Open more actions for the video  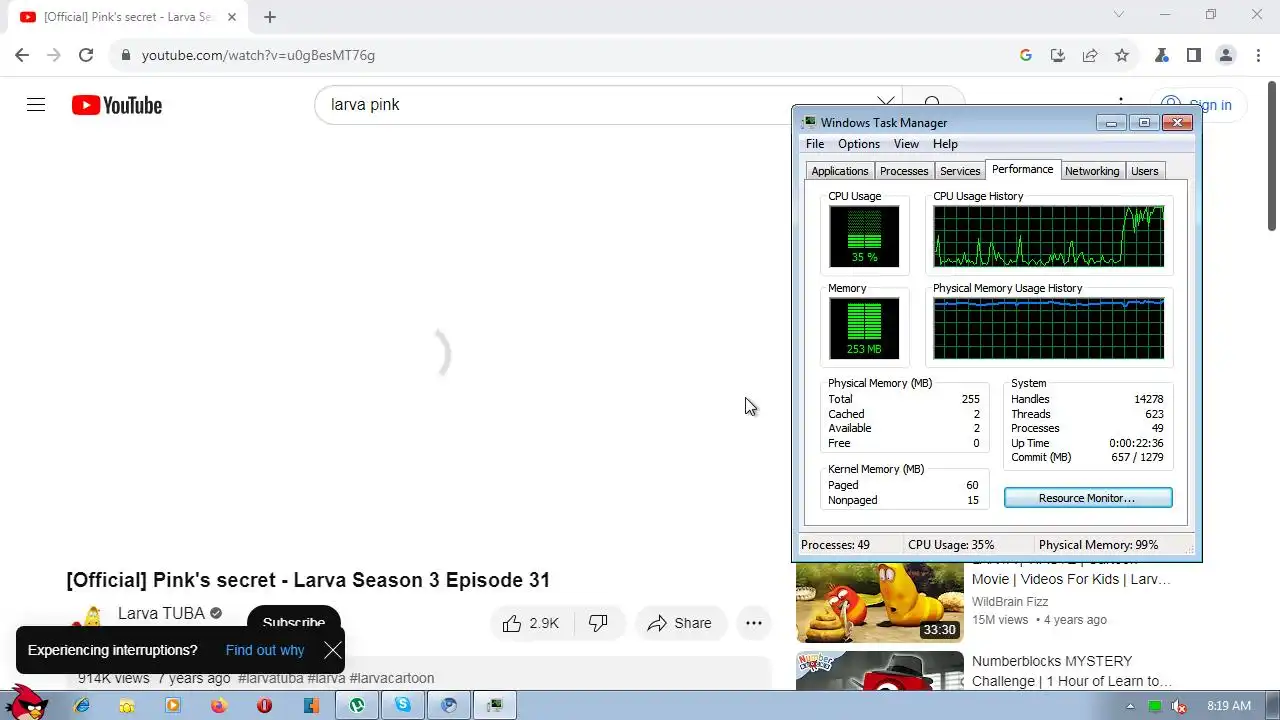pos(754,623)
